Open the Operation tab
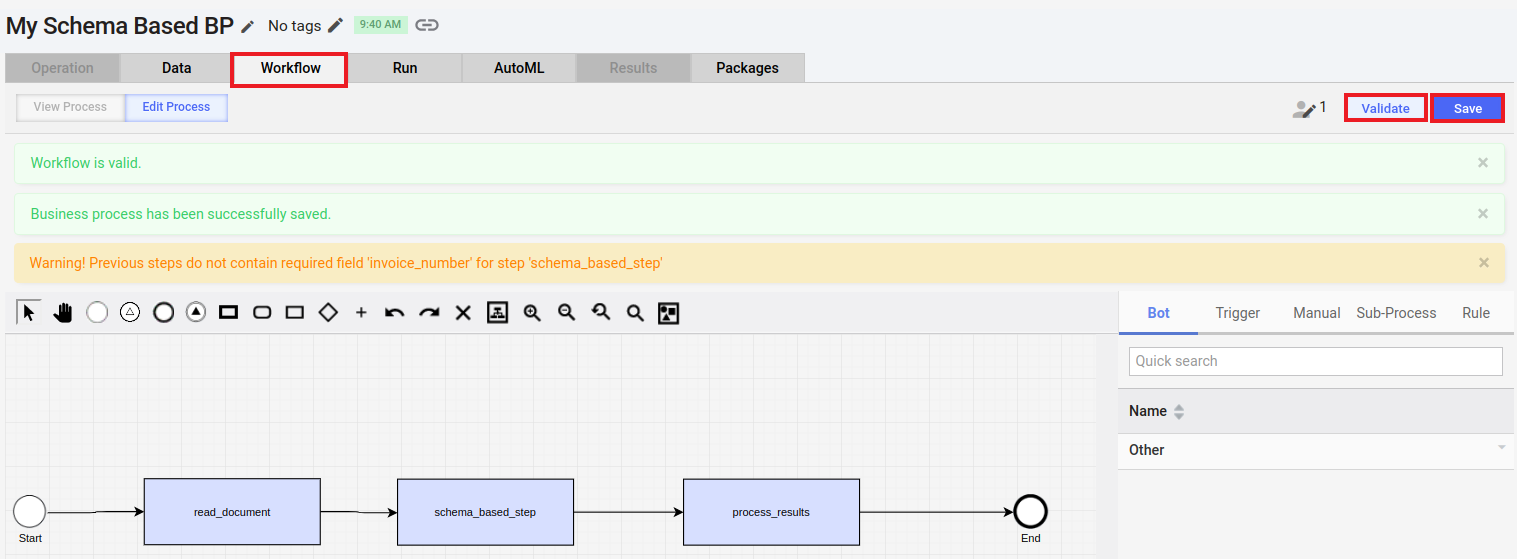 tap(62, 68)
